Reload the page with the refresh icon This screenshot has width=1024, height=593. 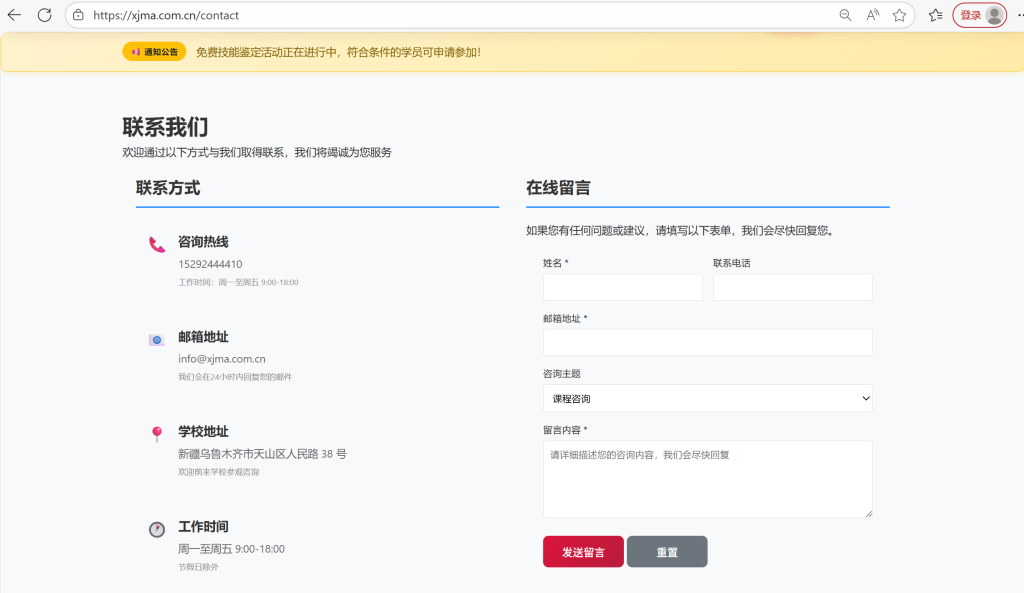click(x=45, y=15)
